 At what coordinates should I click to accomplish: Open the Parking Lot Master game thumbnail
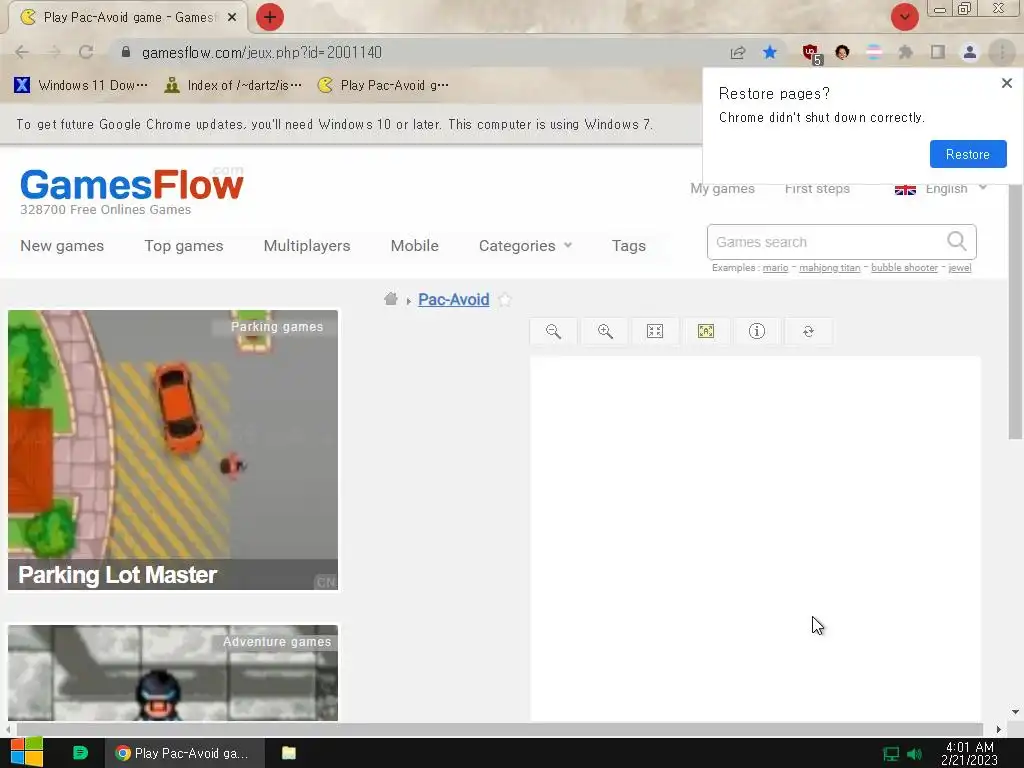(x=173, y=450)
